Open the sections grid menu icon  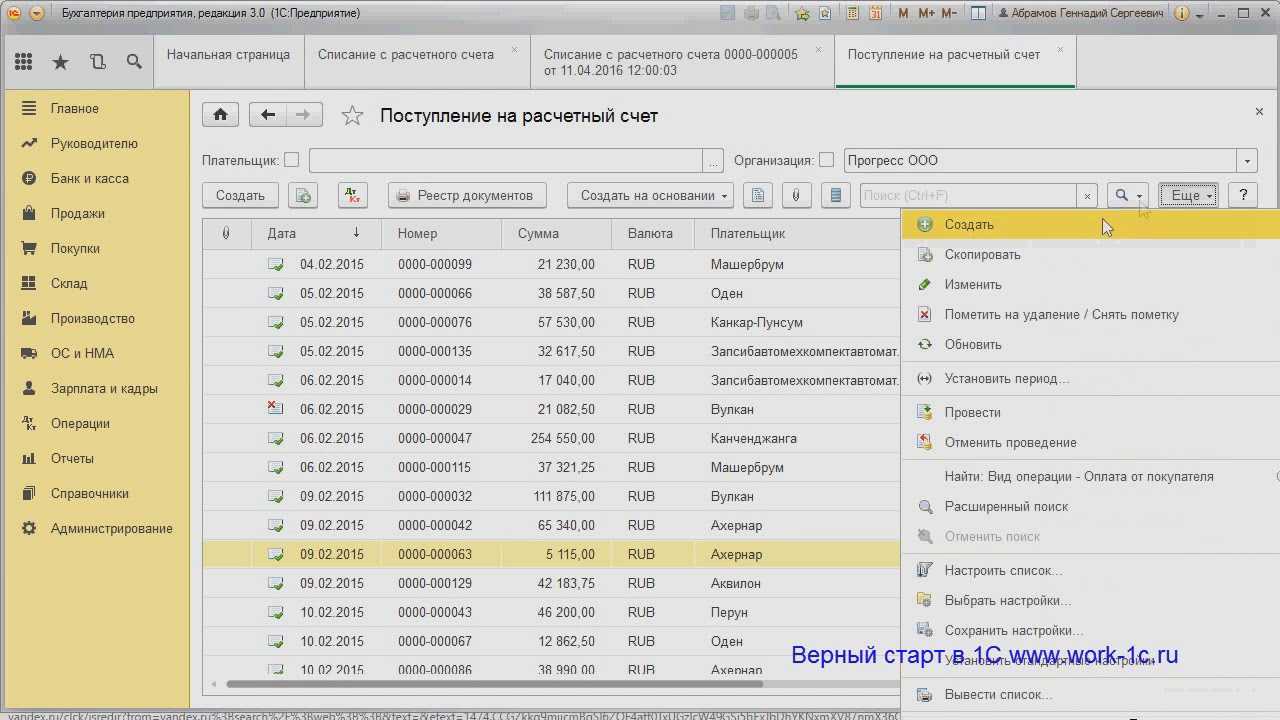[23, 62]
